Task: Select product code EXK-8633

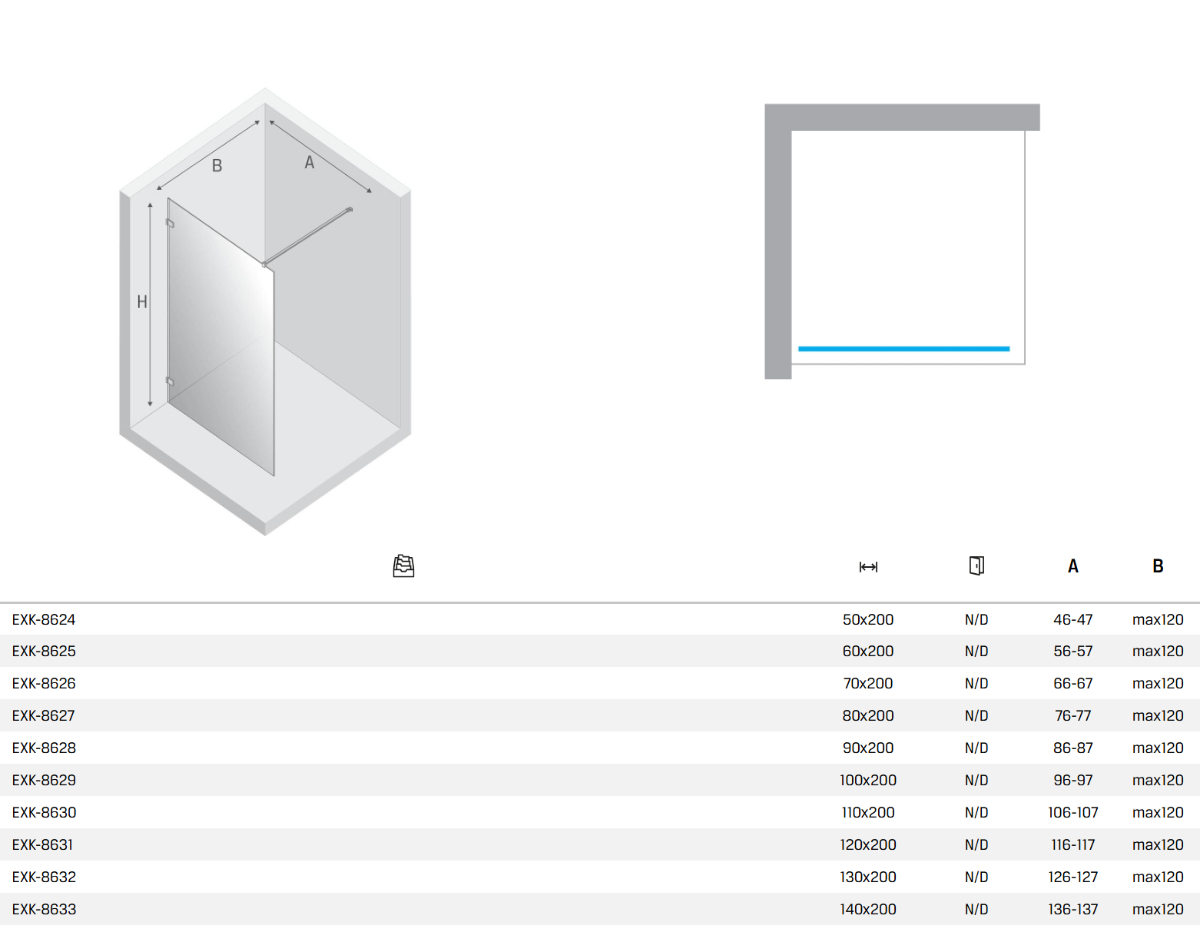Action: [x=44, y=910]
